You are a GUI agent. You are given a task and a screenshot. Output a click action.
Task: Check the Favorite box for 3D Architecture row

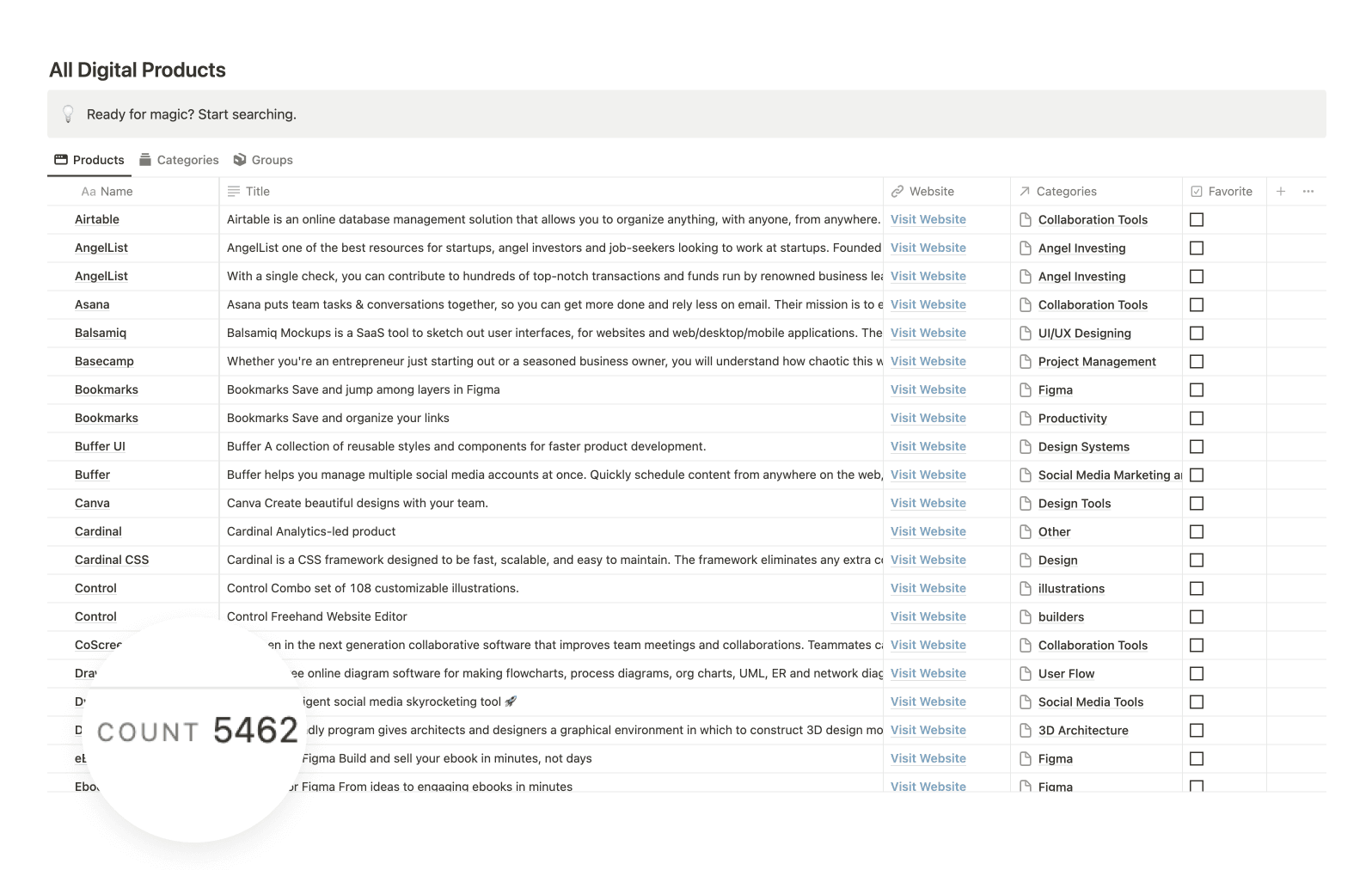pos(1197,731)
